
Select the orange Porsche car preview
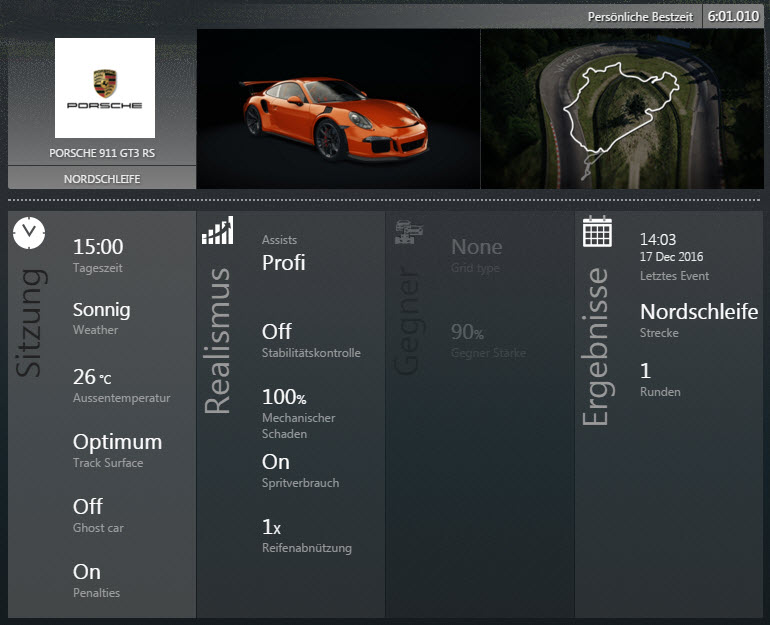338,109
